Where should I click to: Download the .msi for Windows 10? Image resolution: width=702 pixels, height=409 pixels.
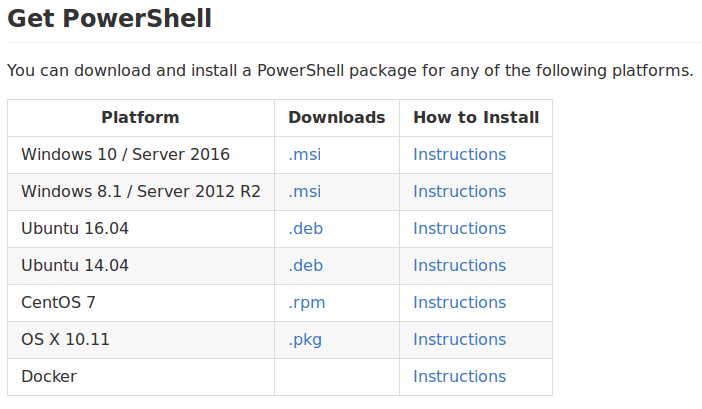305,154
